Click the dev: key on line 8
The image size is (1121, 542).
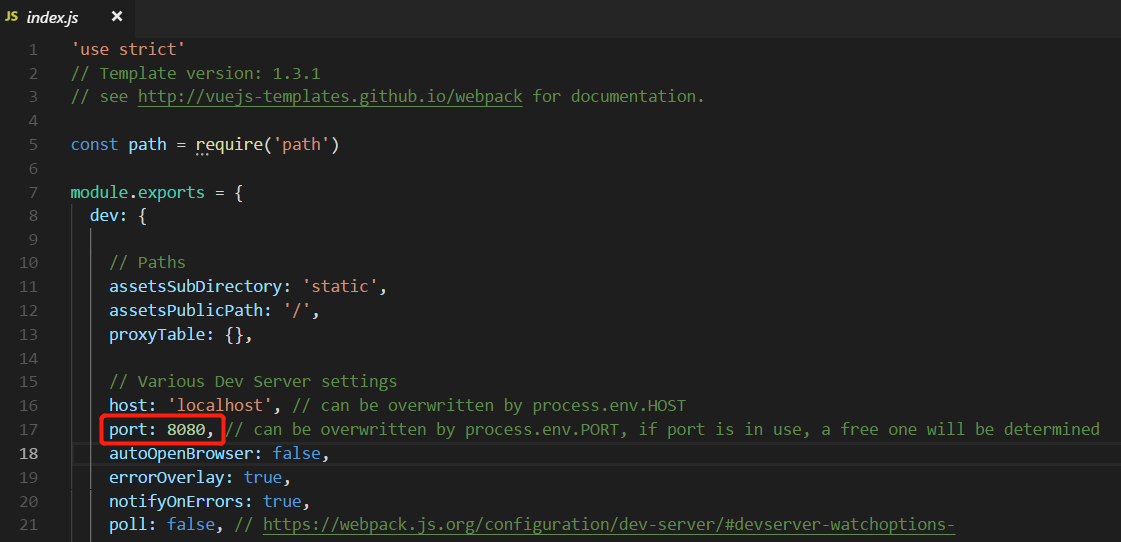[x=109, y=216]
